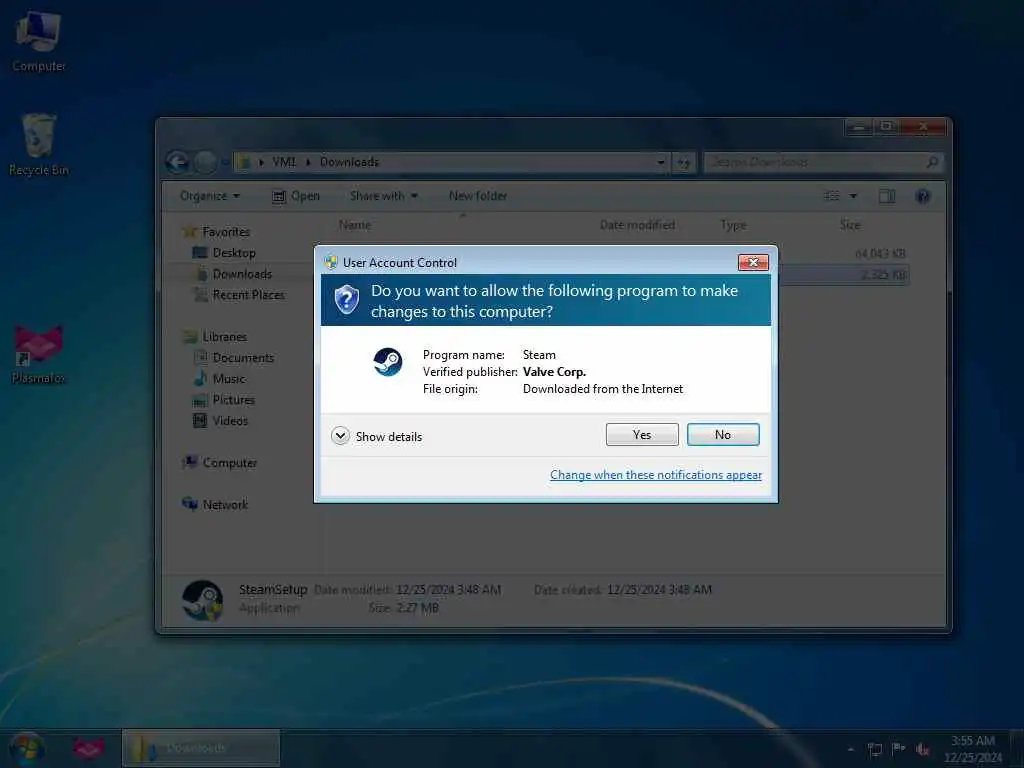The height and width of the screenshot is (768, 1024).
Task: Open view options dropdown arrow
Action: point(853,196)
